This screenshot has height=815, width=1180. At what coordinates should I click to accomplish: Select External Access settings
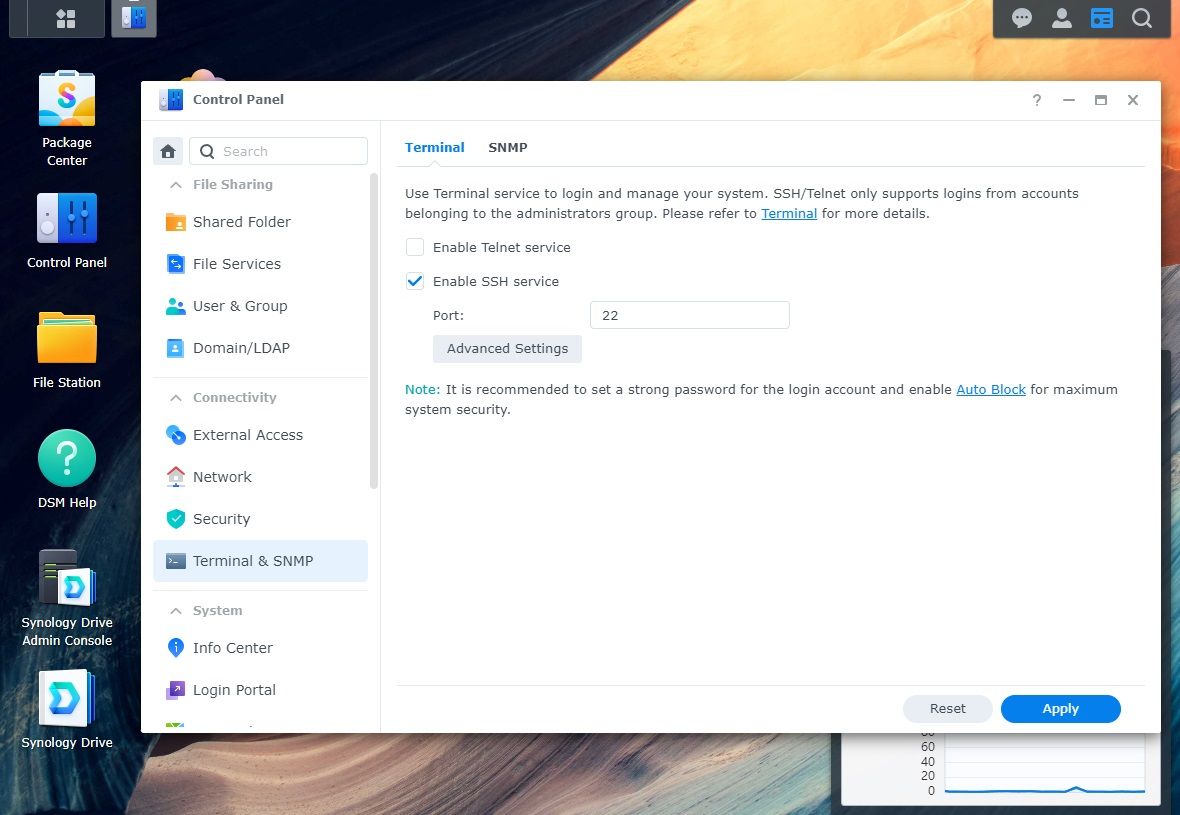247,435
